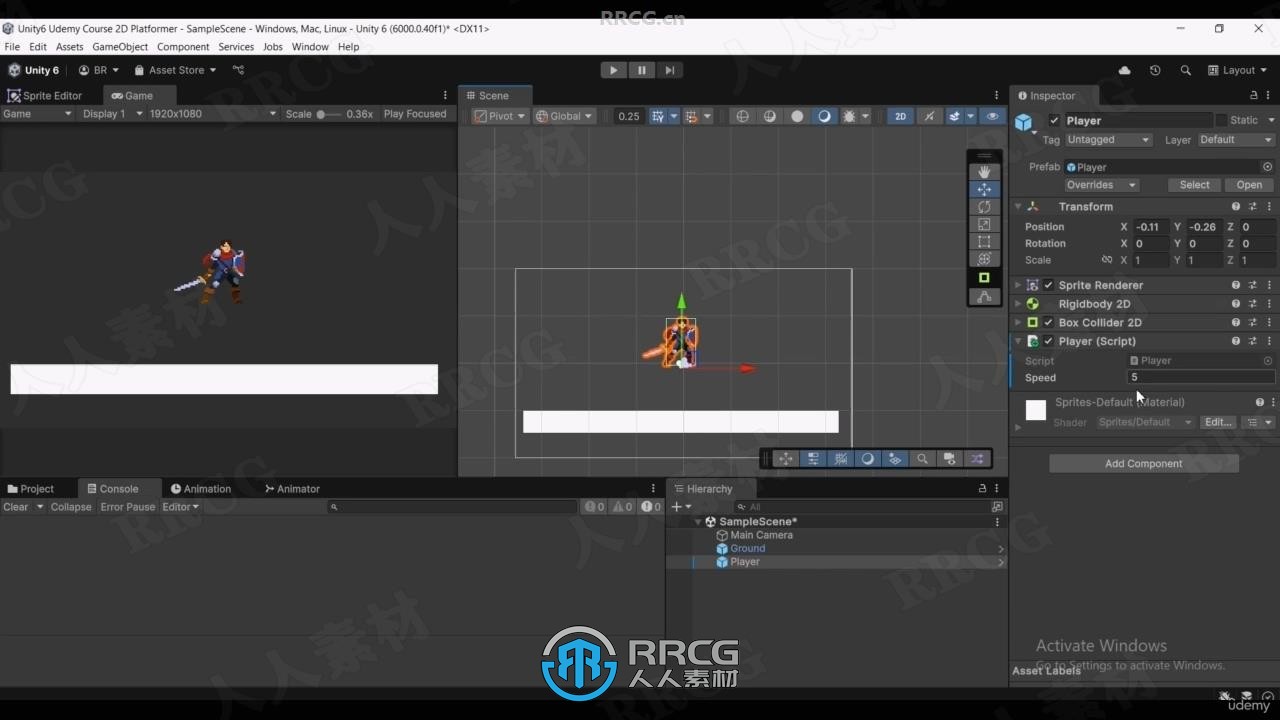
Task: Click the Console Collapse button
Action: coord(71,507)
